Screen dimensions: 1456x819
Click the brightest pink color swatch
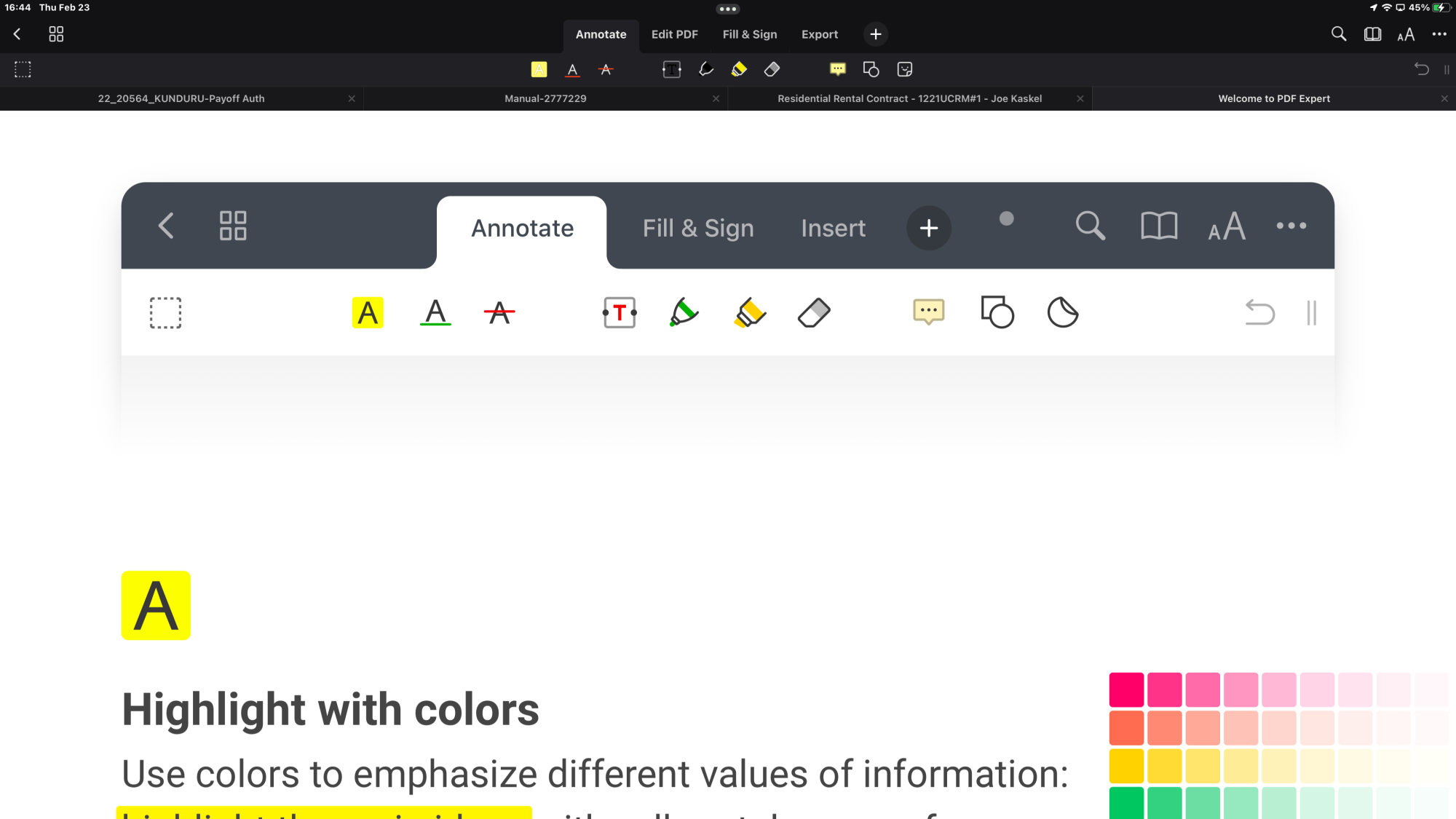point(1126,689)
